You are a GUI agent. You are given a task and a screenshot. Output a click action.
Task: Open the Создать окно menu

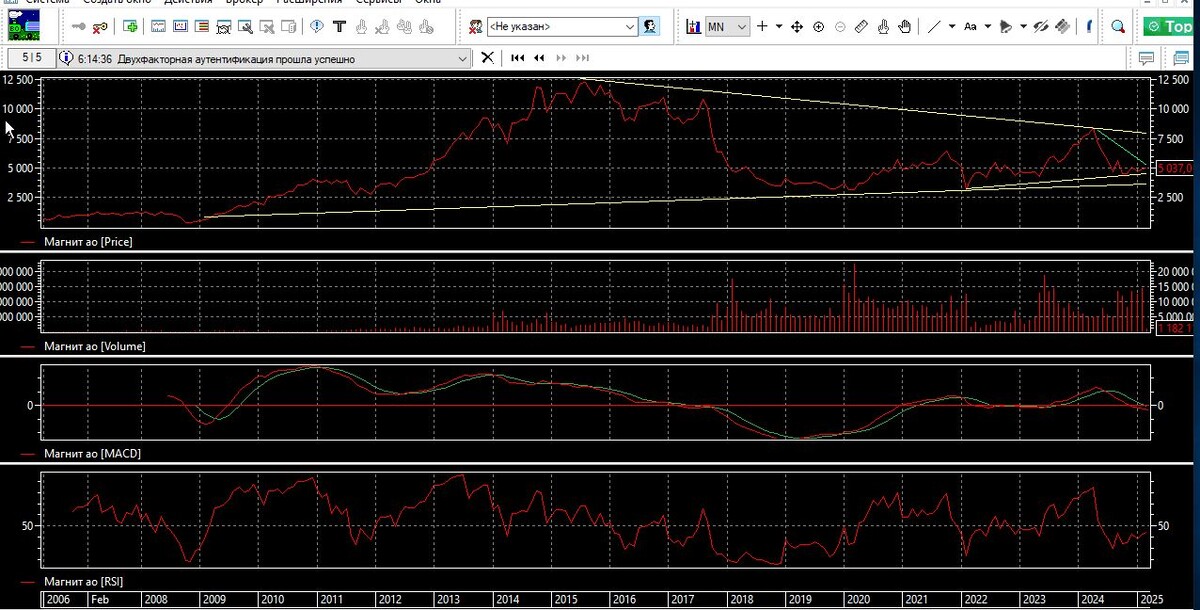pyautogui.click(x=116, y=2)
